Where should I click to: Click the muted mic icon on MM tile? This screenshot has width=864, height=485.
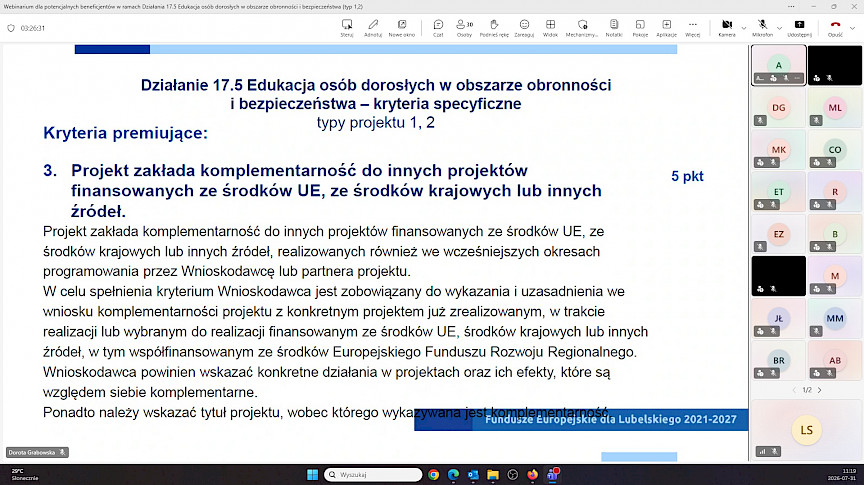817,331
